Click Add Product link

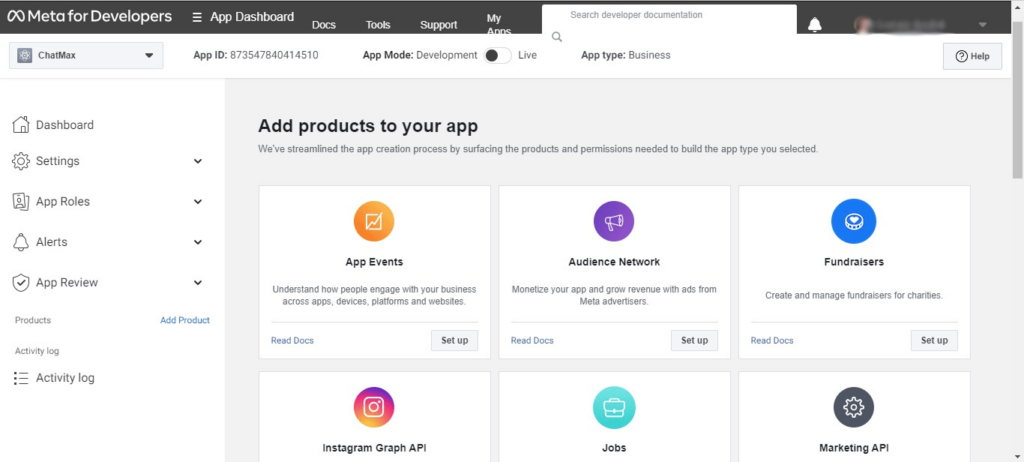[185, 320]
